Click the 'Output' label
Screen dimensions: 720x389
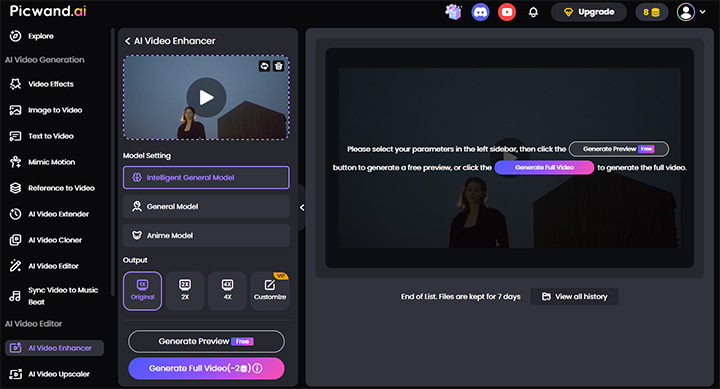pyautogui.click(x=135, y=260)
